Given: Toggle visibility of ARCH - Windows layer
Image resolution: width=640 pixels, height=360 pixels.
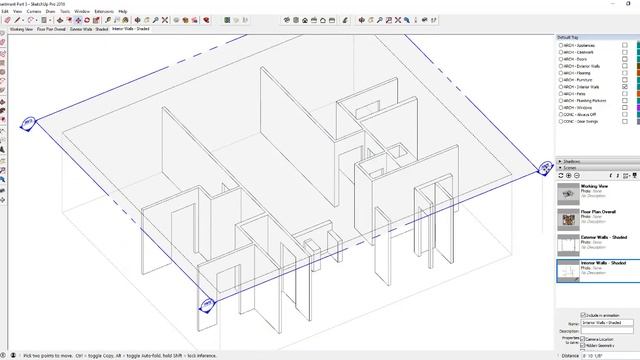Looking at the screenshot, I should pyautogui.click(x=624, y=108).
